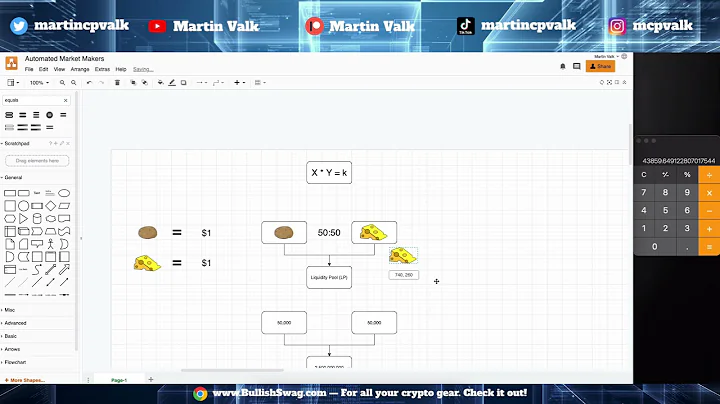Open the line color pencil tool
Screen dimensions: 720x404
click(x=172, y=83)
